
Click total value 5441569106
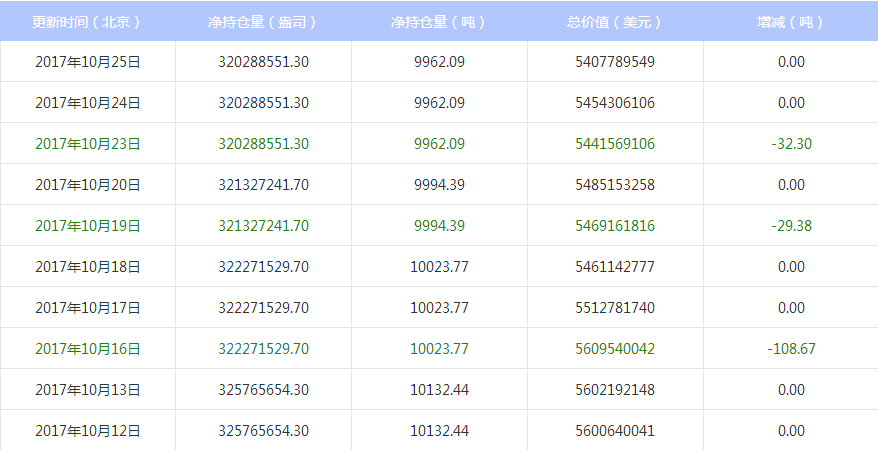point(615,144)
